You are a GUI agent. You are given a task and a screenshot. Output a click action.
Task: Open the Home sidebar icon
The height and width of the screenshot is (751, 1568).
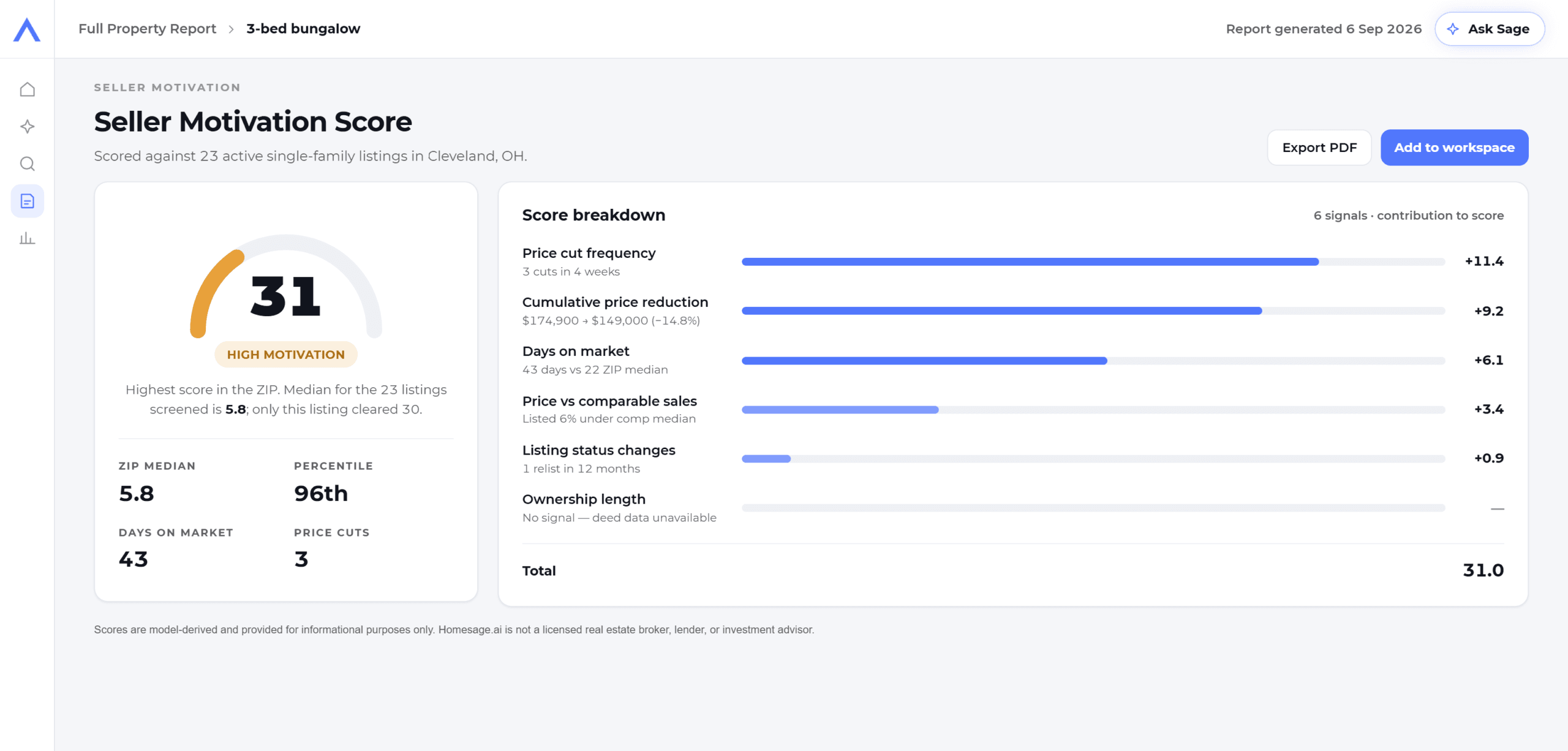(27, 89)
